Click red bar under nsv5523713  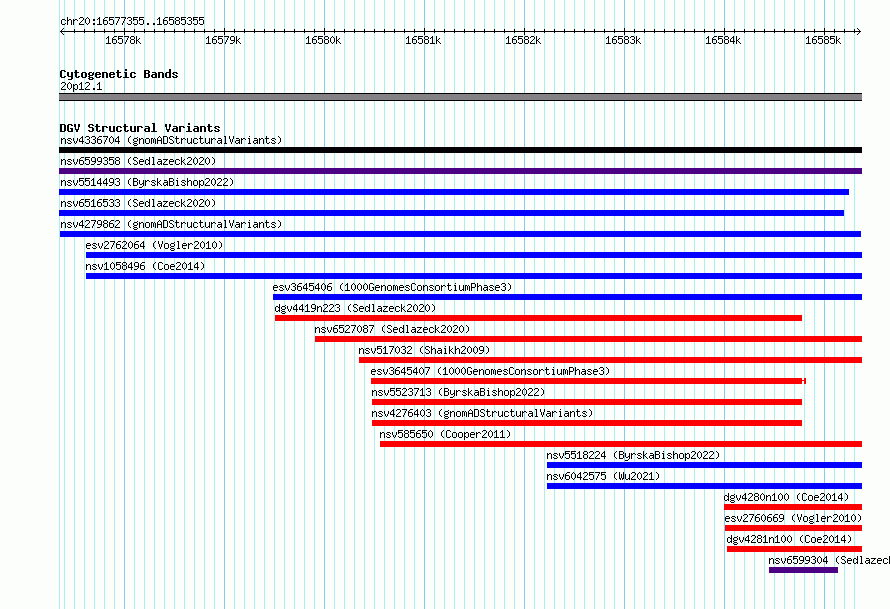pos(587,402)
